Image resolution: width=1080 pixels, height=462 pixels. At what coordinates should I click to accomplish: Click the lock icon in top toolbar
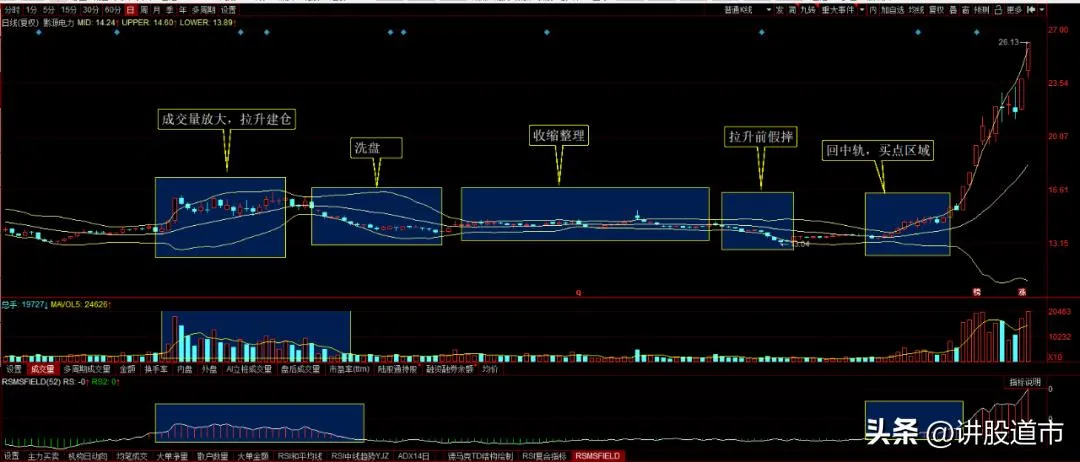point(997,10)
